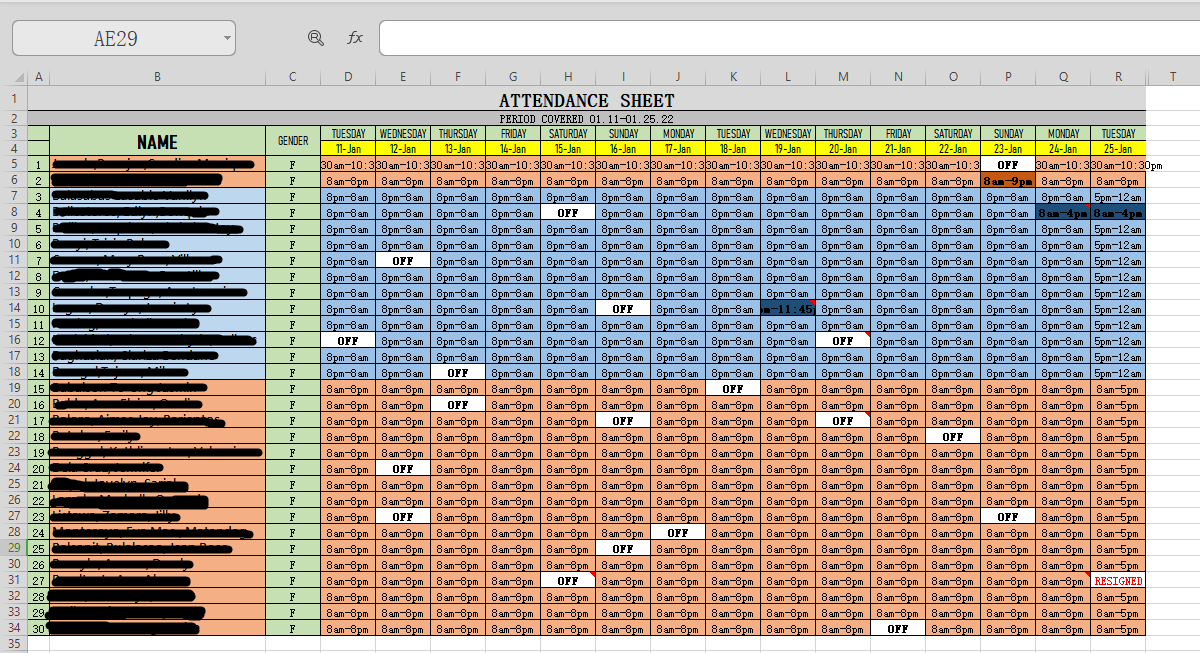The width and height of the screenshot is (1200, 653).
Task: Select the OFF cell in row 28
Action: coord(678,533)
